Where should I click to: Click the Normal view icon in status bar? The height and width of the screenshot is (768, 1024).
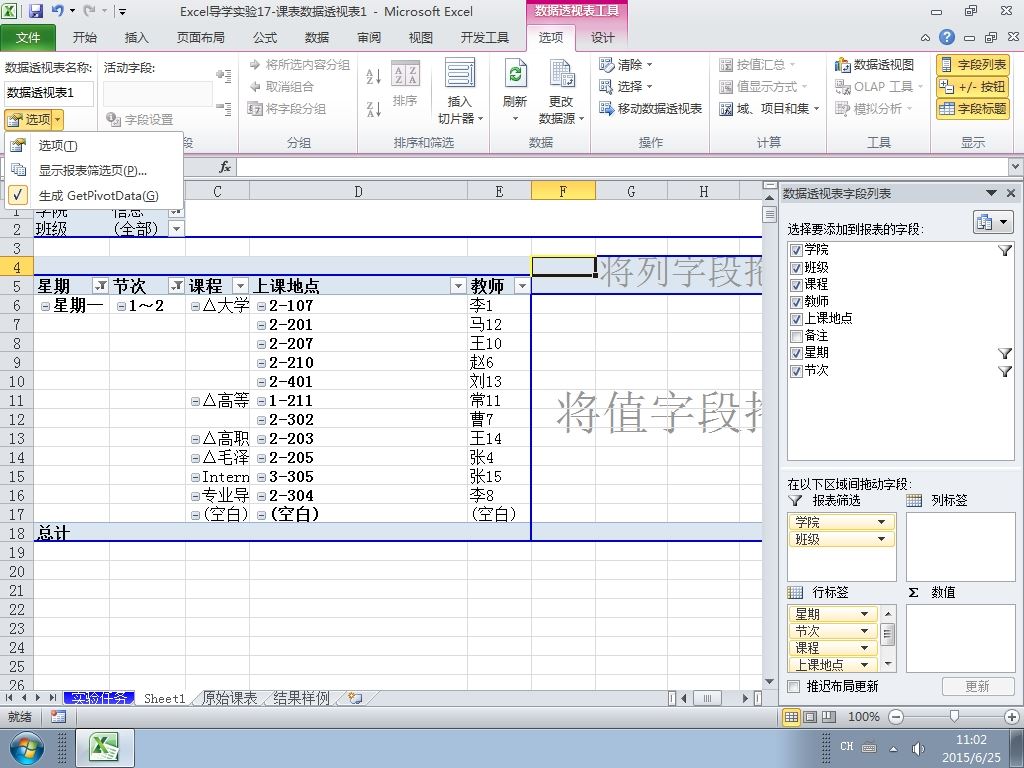point(791,717)
